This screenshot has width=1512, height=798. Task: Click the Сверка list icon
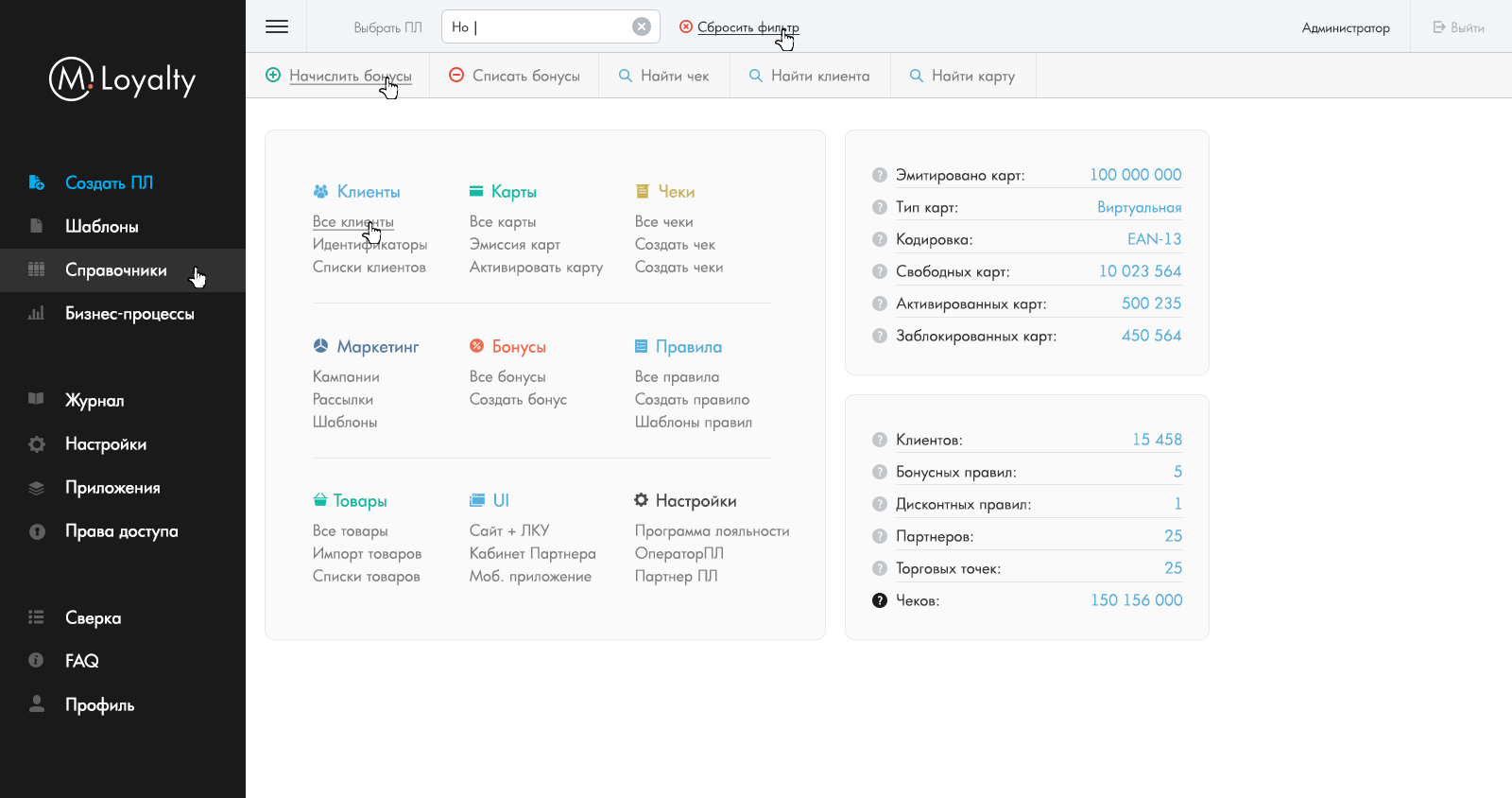coord(36,617)
